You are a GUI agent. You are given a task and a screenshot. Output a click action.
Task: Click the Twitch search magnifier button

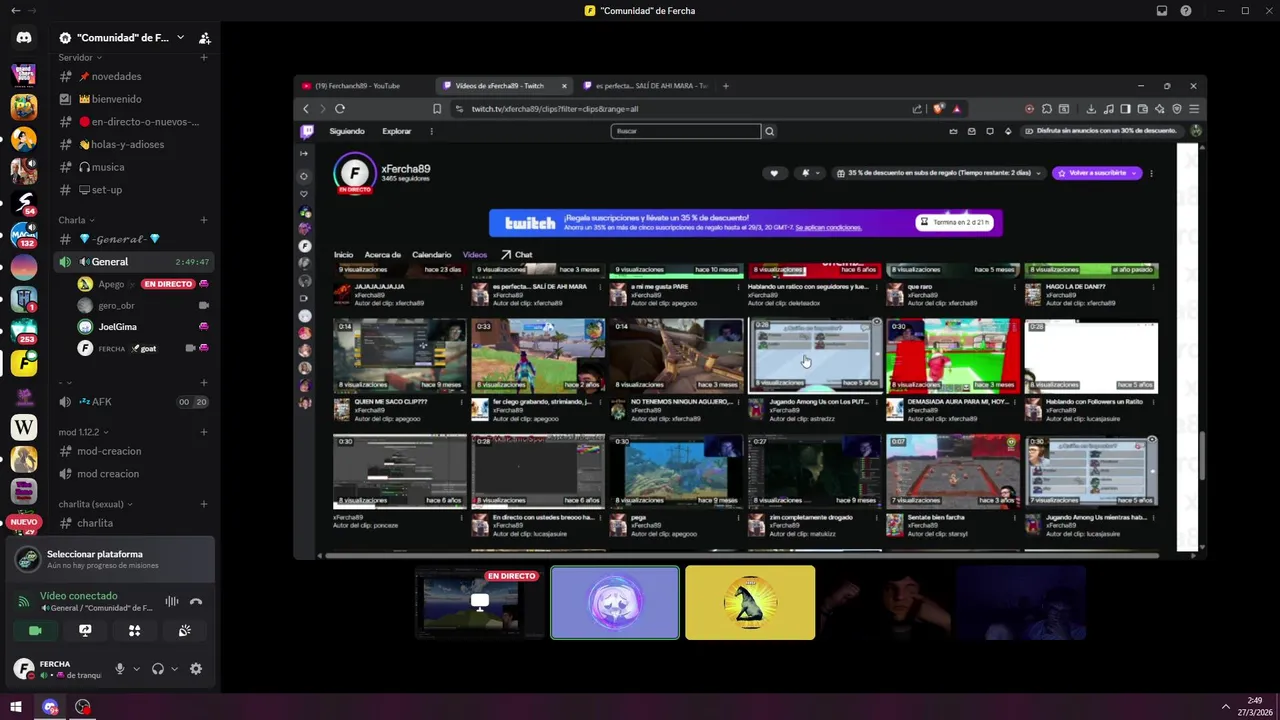click(x=769, y=131)
